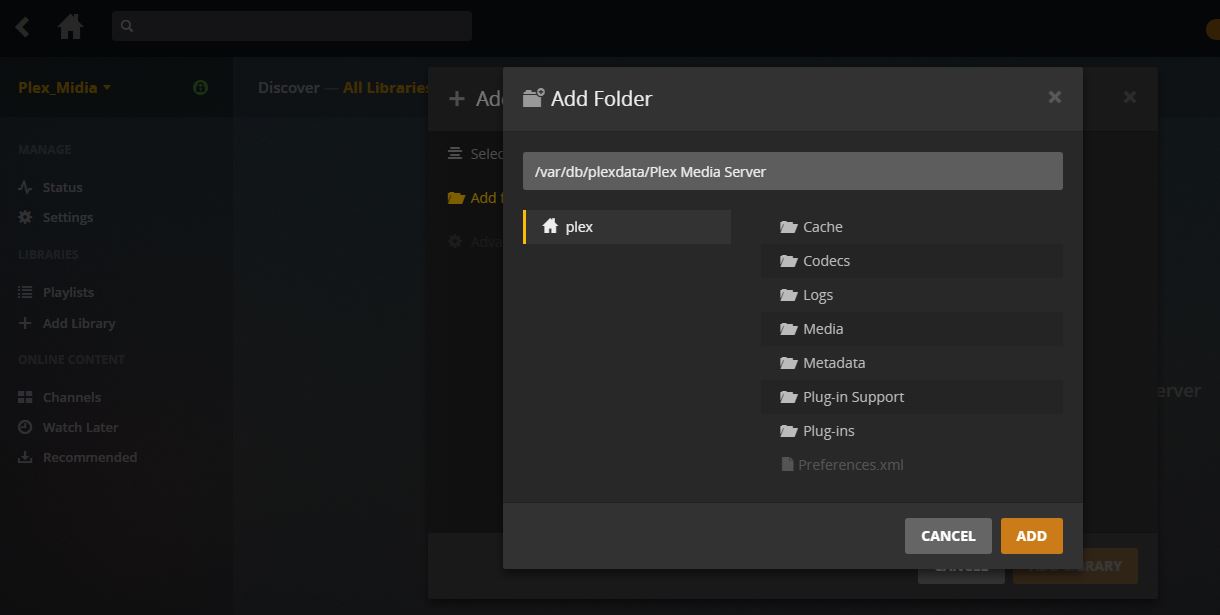Click the Channels grid icon
This screenshot has width=1220, height=615.
tap(25, 397)
